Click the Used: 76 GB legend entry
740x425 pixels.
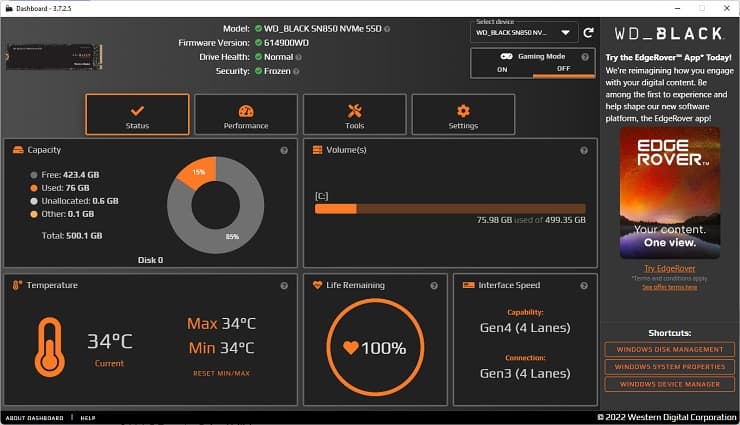click(x=60, y=188)
